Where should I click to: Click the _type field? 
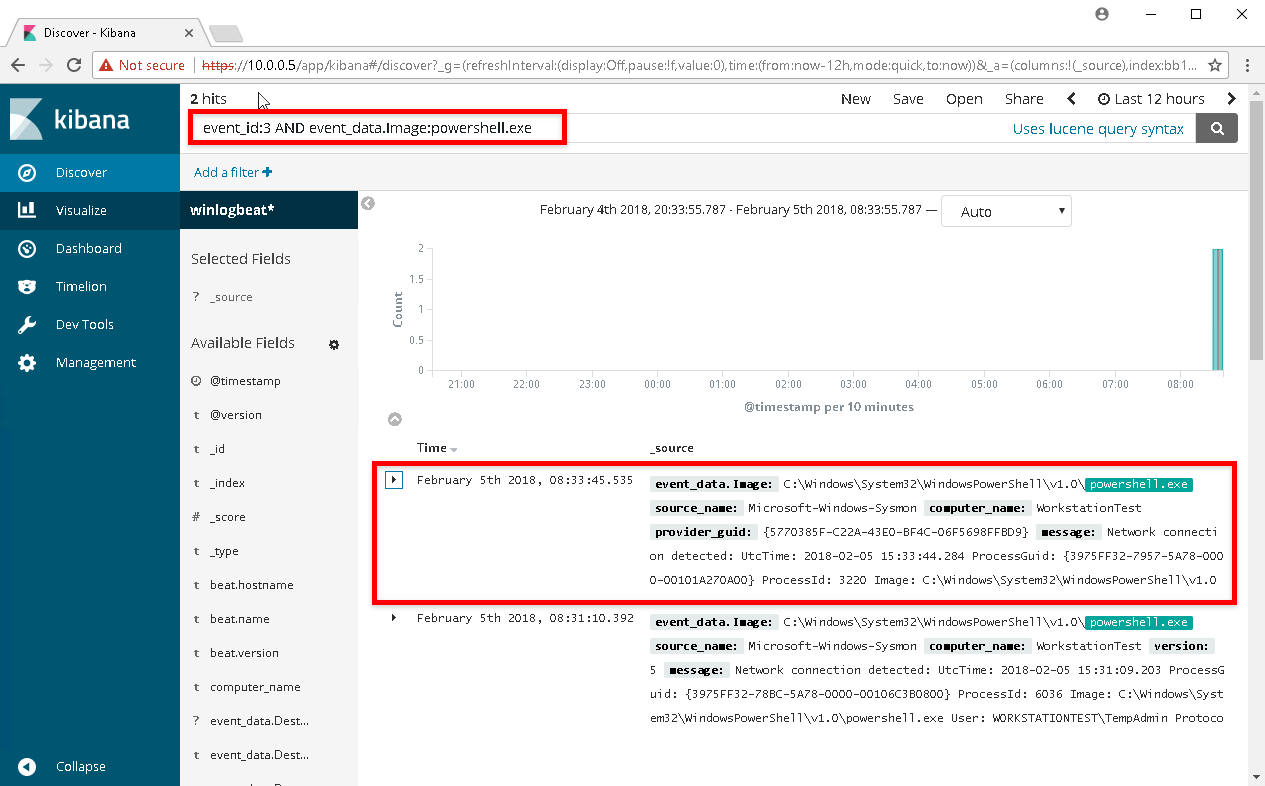click(x=224, y=551)
